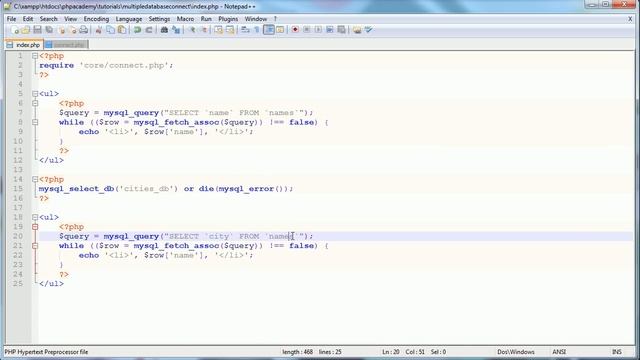Play back the recorded macro

318,30
